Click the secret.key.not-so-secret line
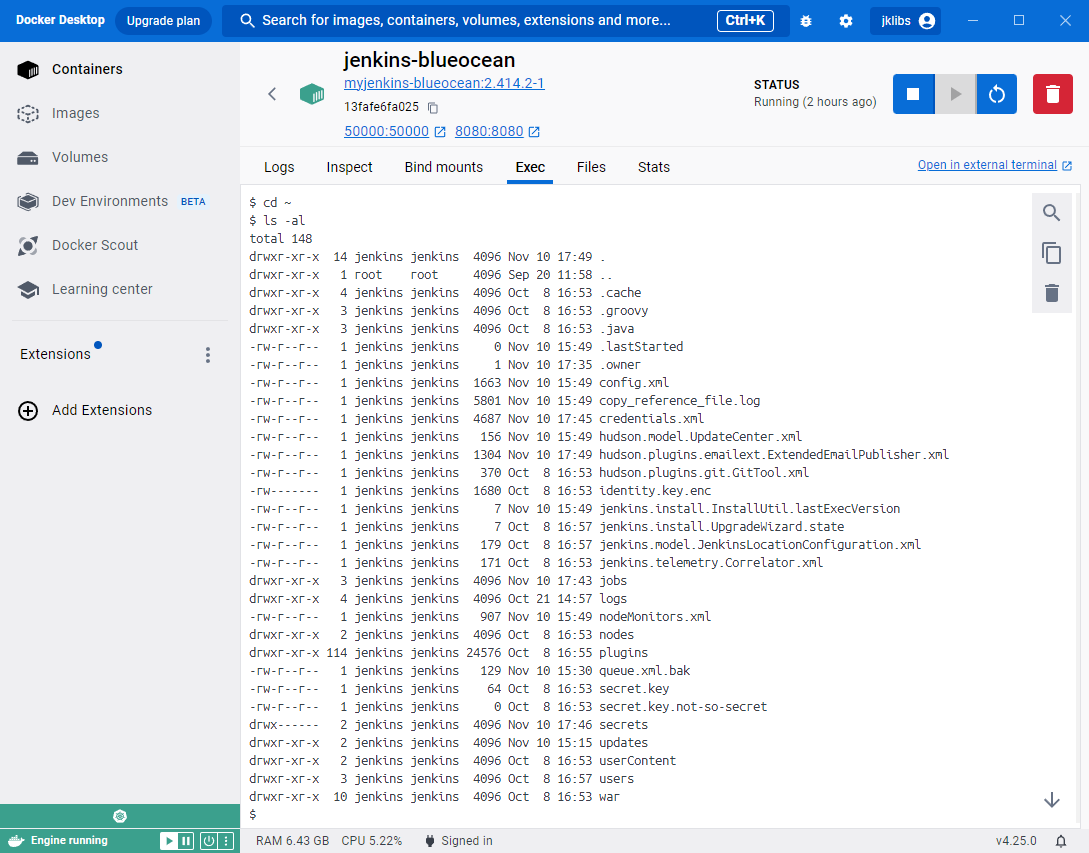 click(508, 707)
